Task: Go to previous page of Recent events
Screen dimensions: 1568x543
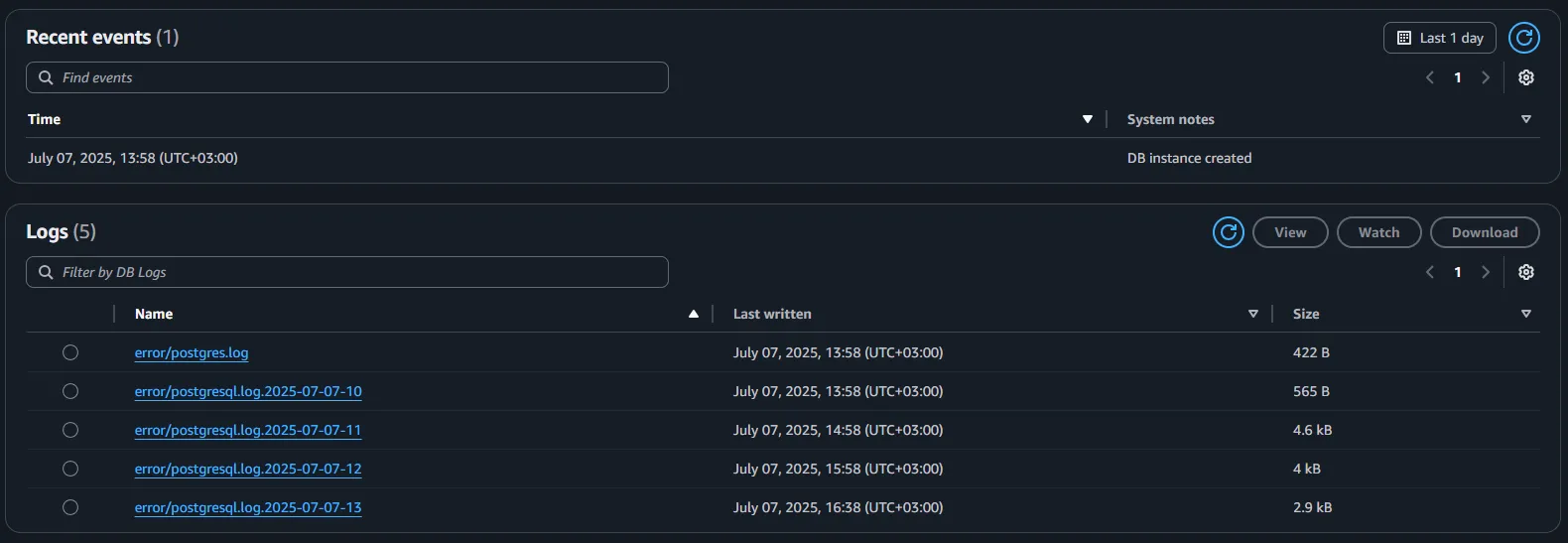Action: [1430, 77]
